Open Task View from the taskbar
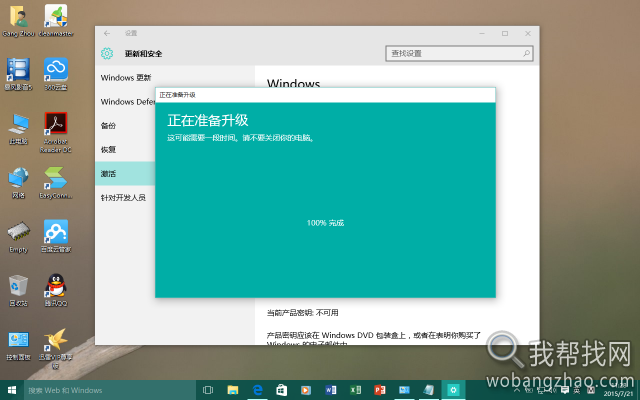Image resolution: width=640 pixels, height=400 pixels. click(208, 390)
